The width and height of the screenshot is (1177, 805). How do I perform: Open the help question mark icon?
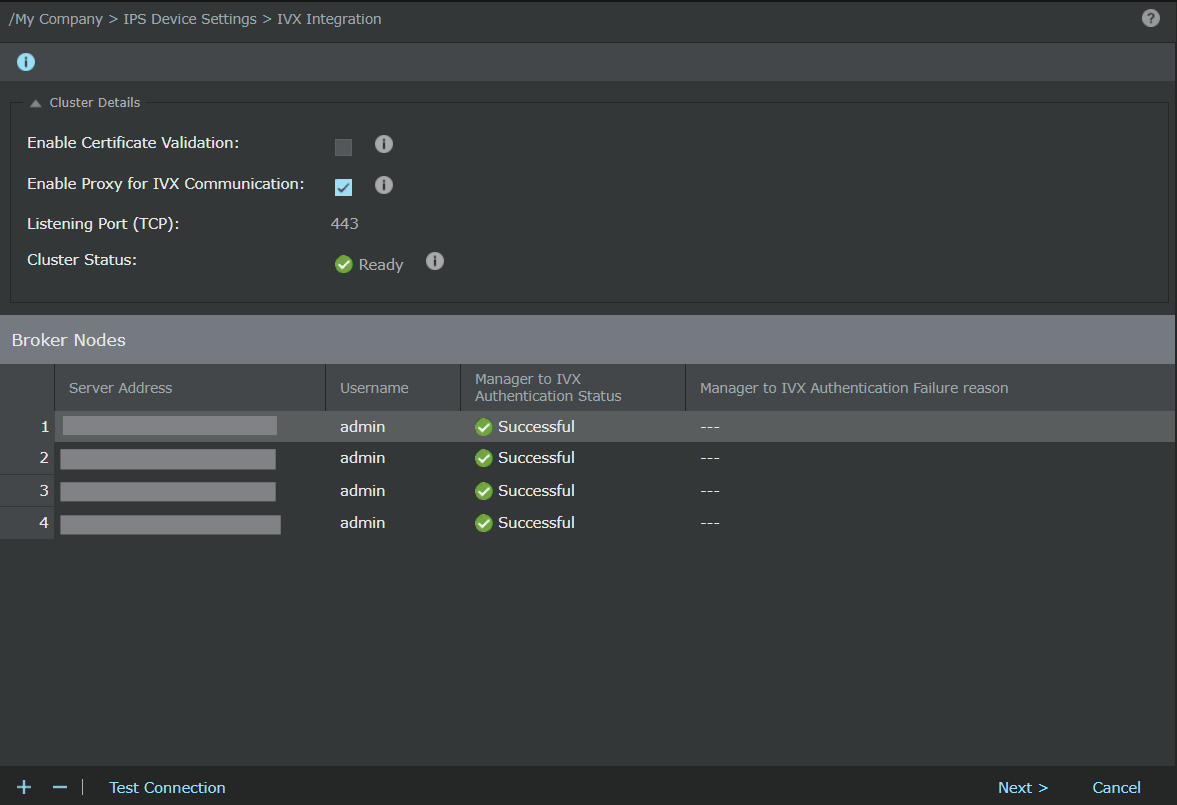1150,18
